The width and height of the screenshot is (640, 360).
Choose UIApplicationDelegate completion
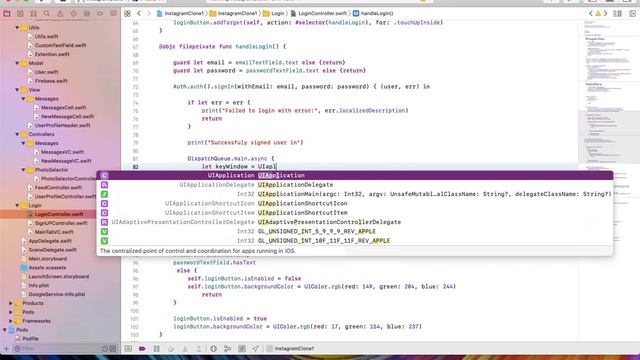click(355, 185)
